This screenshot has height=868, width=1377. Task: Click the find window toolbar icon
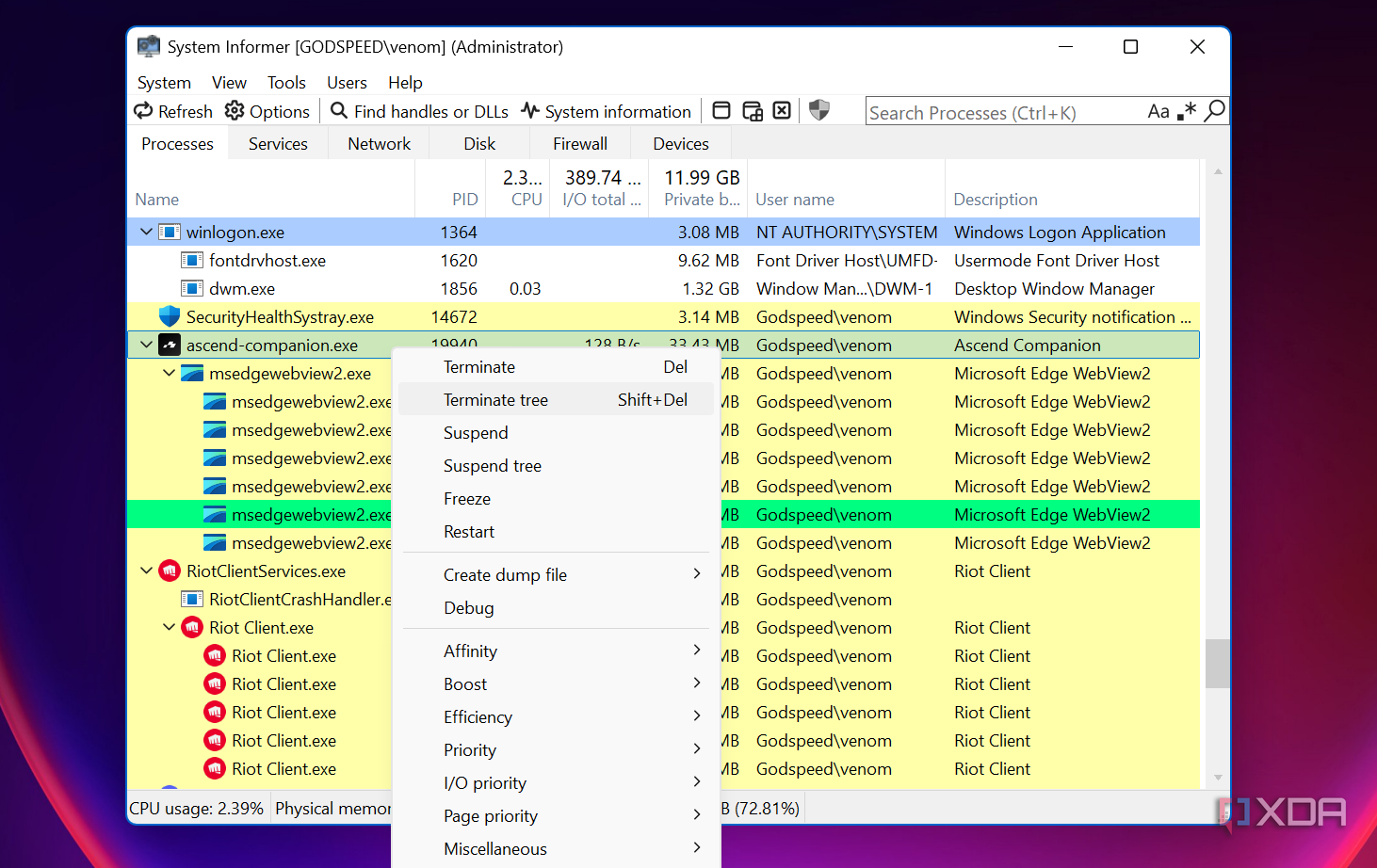752,111
